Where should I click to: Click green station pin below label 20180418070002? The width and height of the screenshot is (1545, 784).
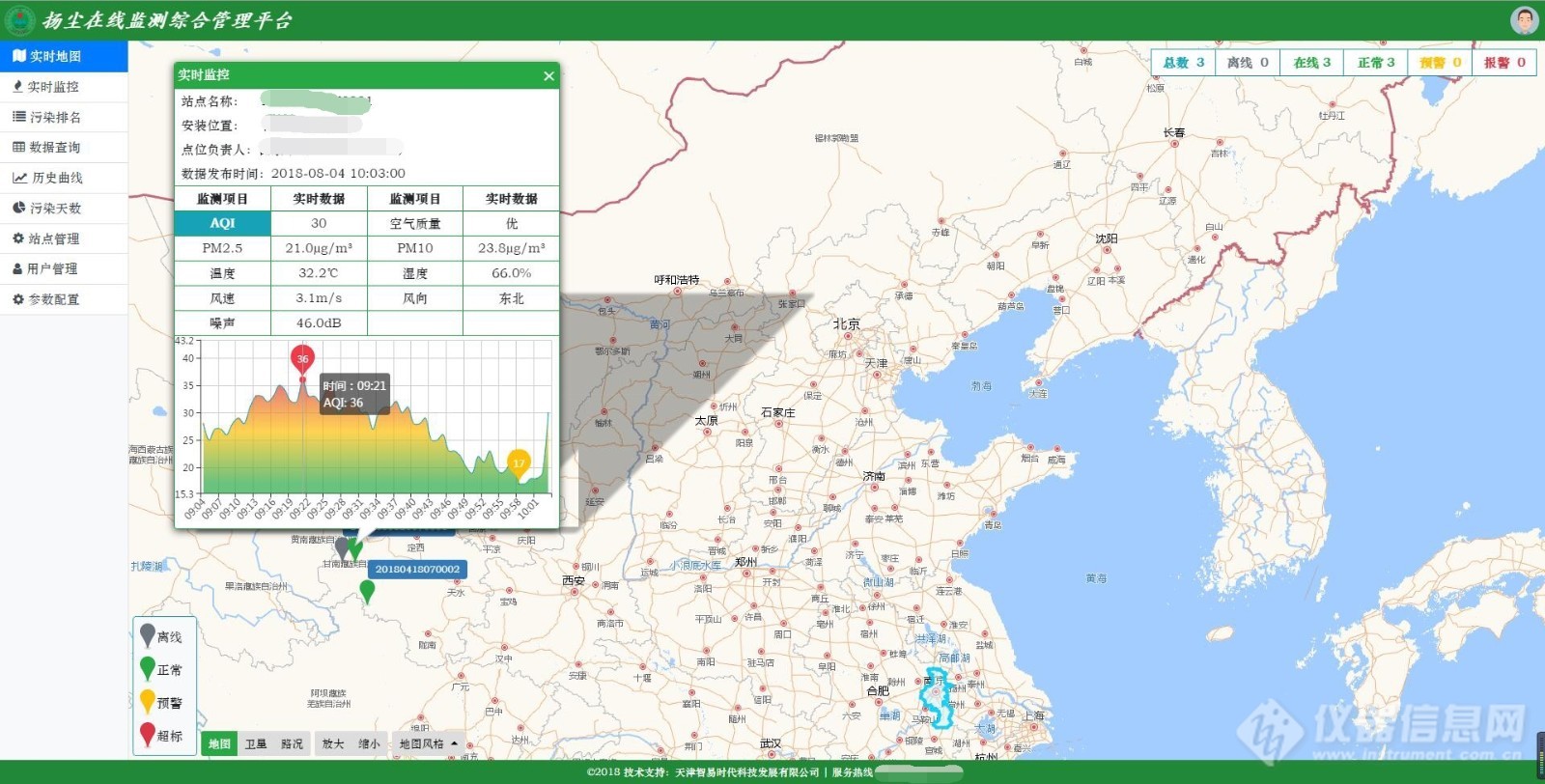click(x=367, y=591)
